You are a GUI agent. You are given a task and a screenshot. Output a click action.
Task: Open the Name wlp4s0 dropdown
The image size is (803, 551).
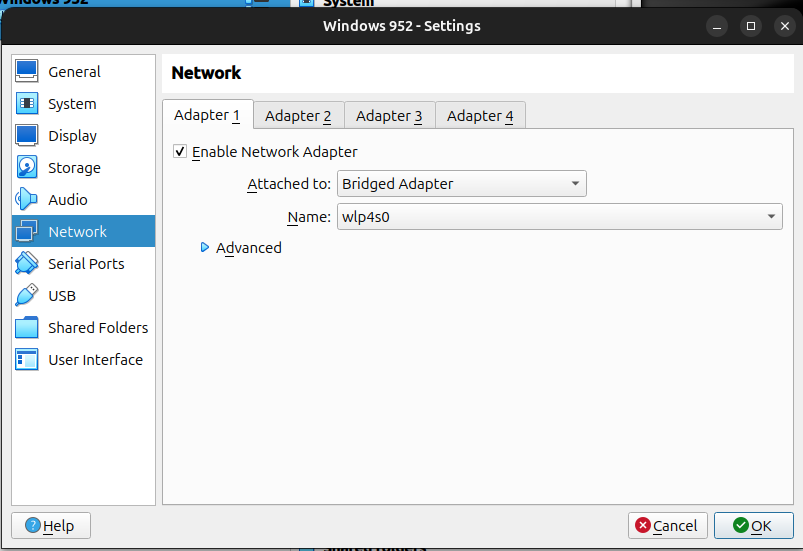pos(559,217)
